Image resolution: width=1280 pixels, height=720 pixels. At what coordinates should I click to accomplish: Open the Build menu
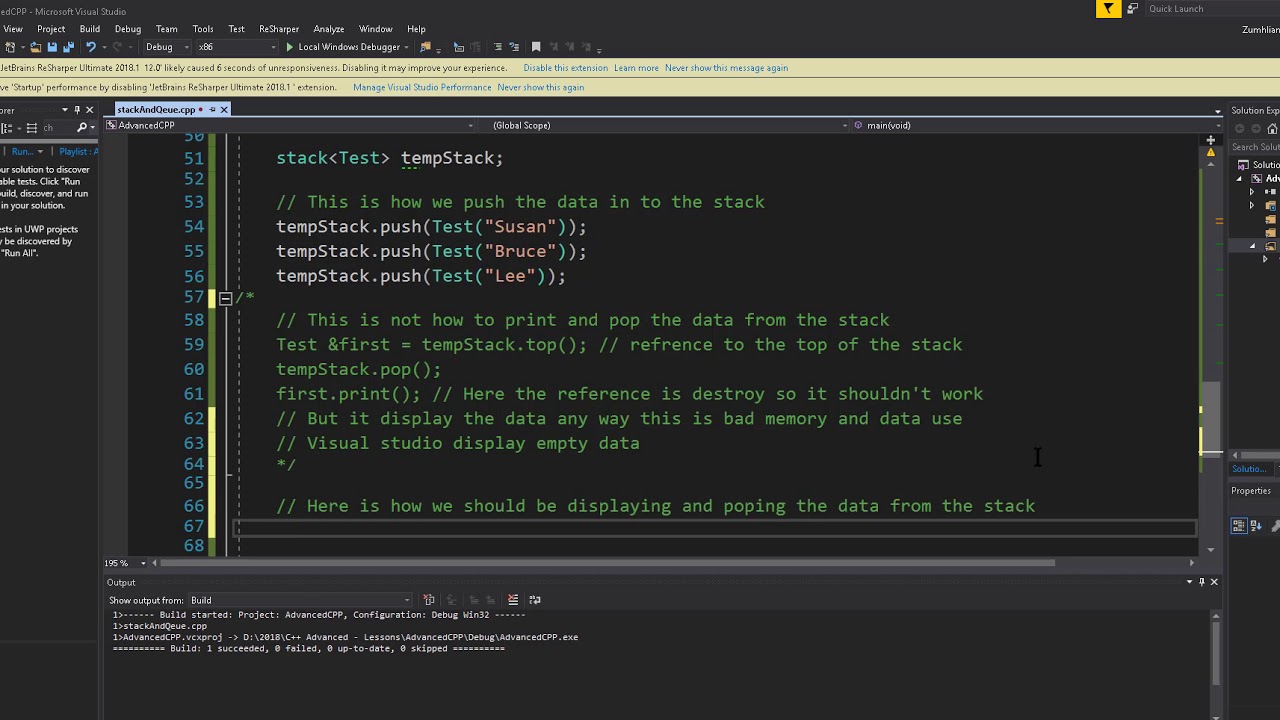pos(90,29)
